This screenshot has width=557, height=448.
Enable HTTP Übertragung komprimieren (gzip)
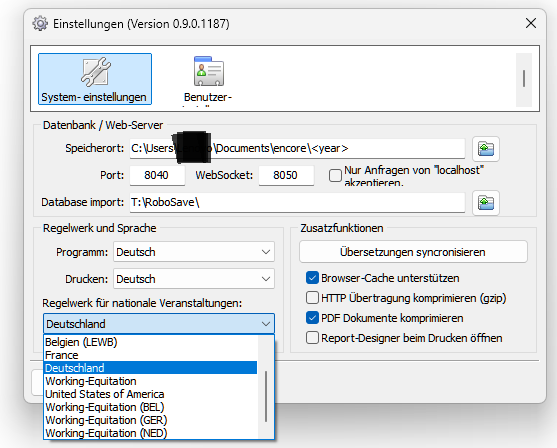tap(312, 298)
